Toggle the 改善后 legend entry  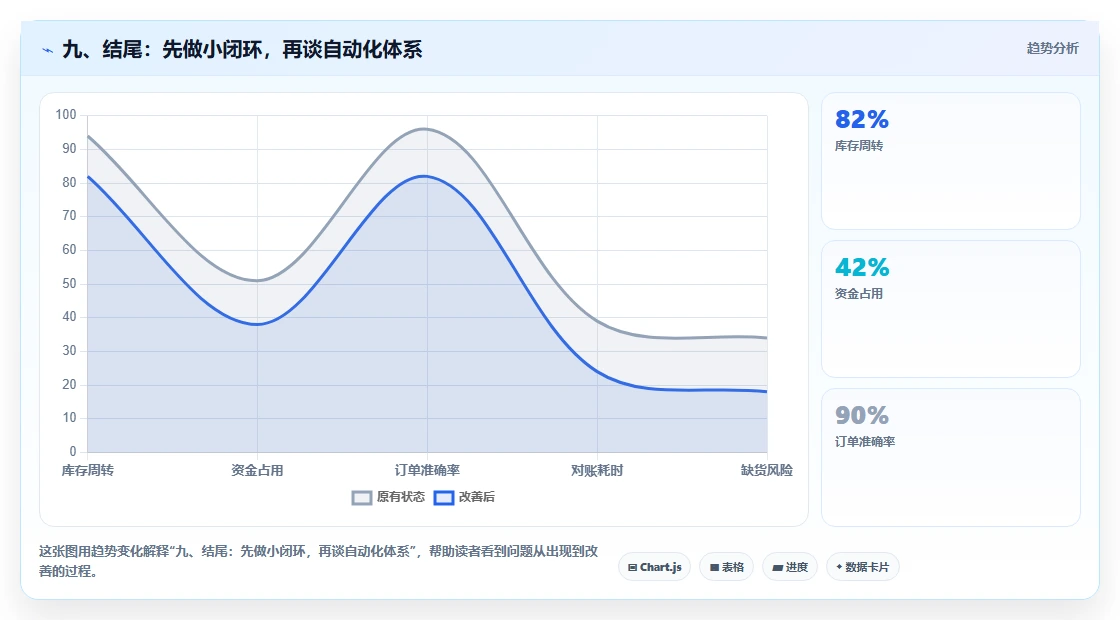tap(464, 497)
